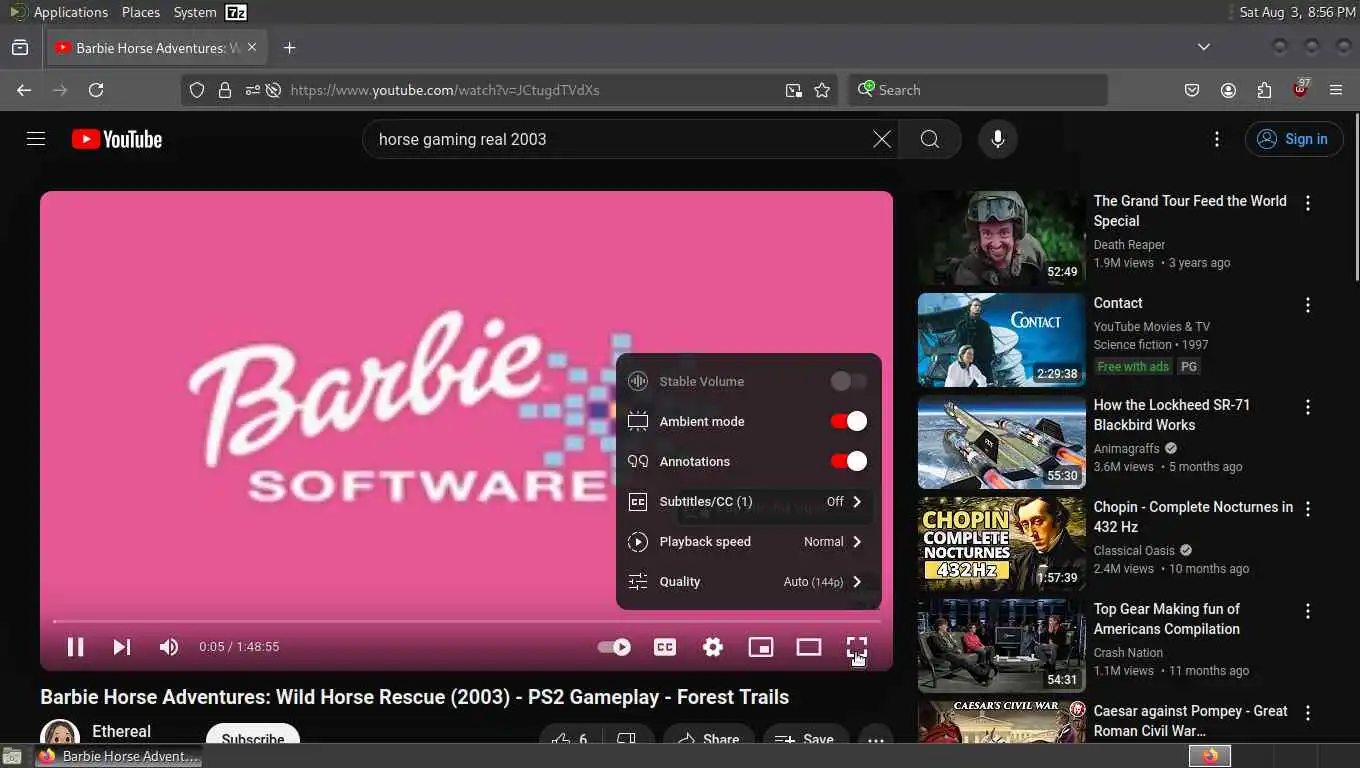
Task: Clear the YouTube search query
Action: [x=881, y=139]
